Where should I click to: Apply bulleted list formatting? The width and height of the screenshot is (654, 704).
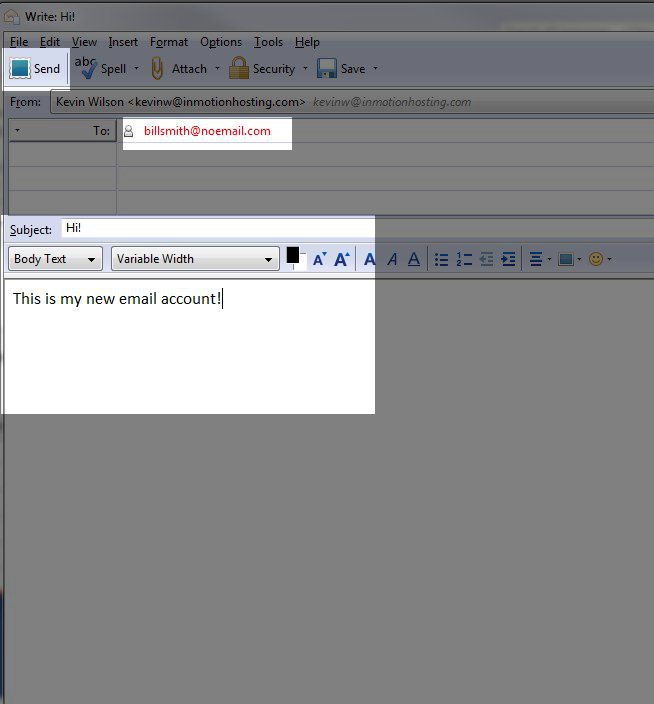point(442,259)
